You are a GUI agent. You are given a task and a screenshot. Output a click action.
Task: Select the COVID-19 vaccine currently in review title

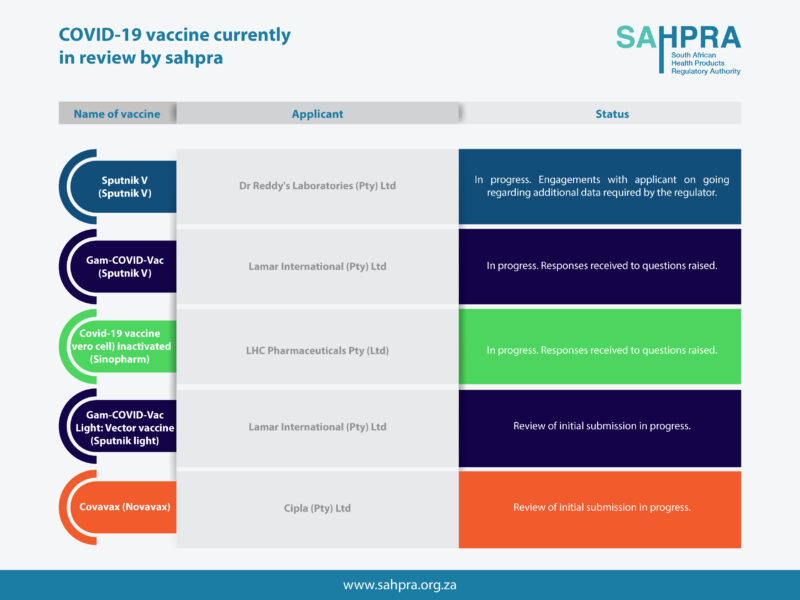coord(175,46)
